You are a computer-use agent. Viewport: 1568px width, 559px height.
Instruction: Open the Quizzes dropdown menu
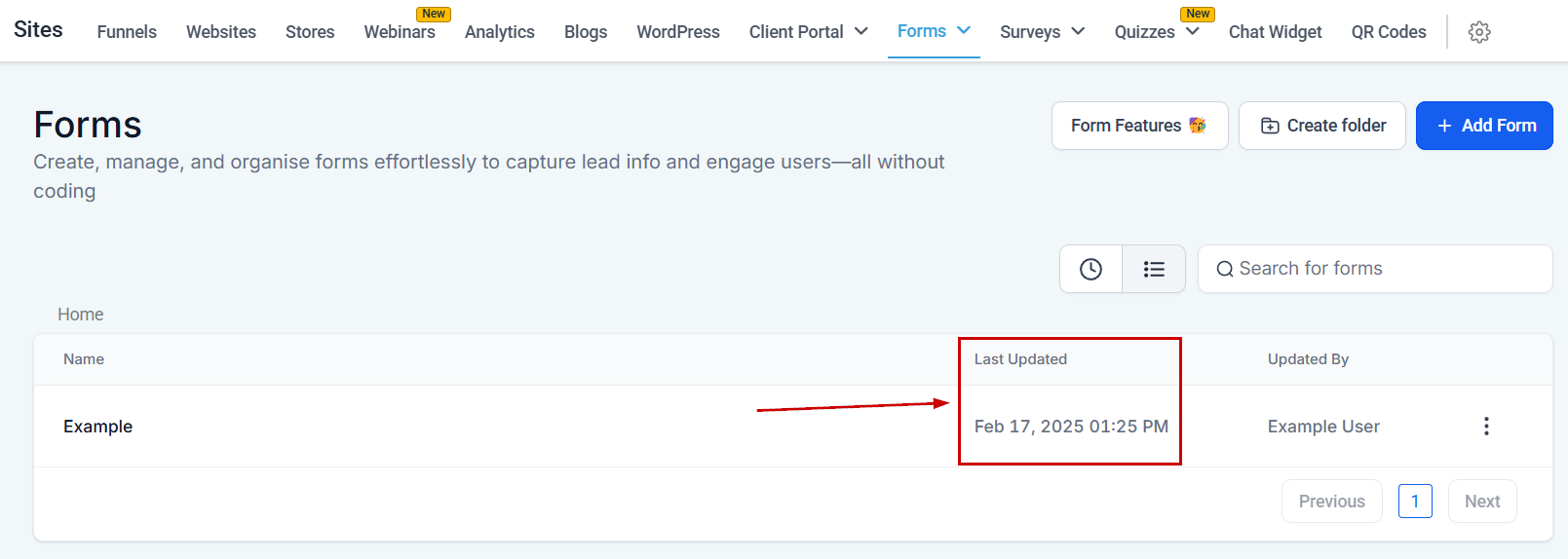coord(1156,32)
